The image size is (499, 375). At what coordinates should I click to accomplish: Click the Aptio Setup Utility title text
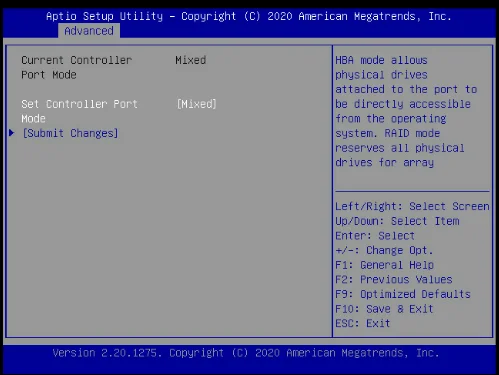(249, 16)
